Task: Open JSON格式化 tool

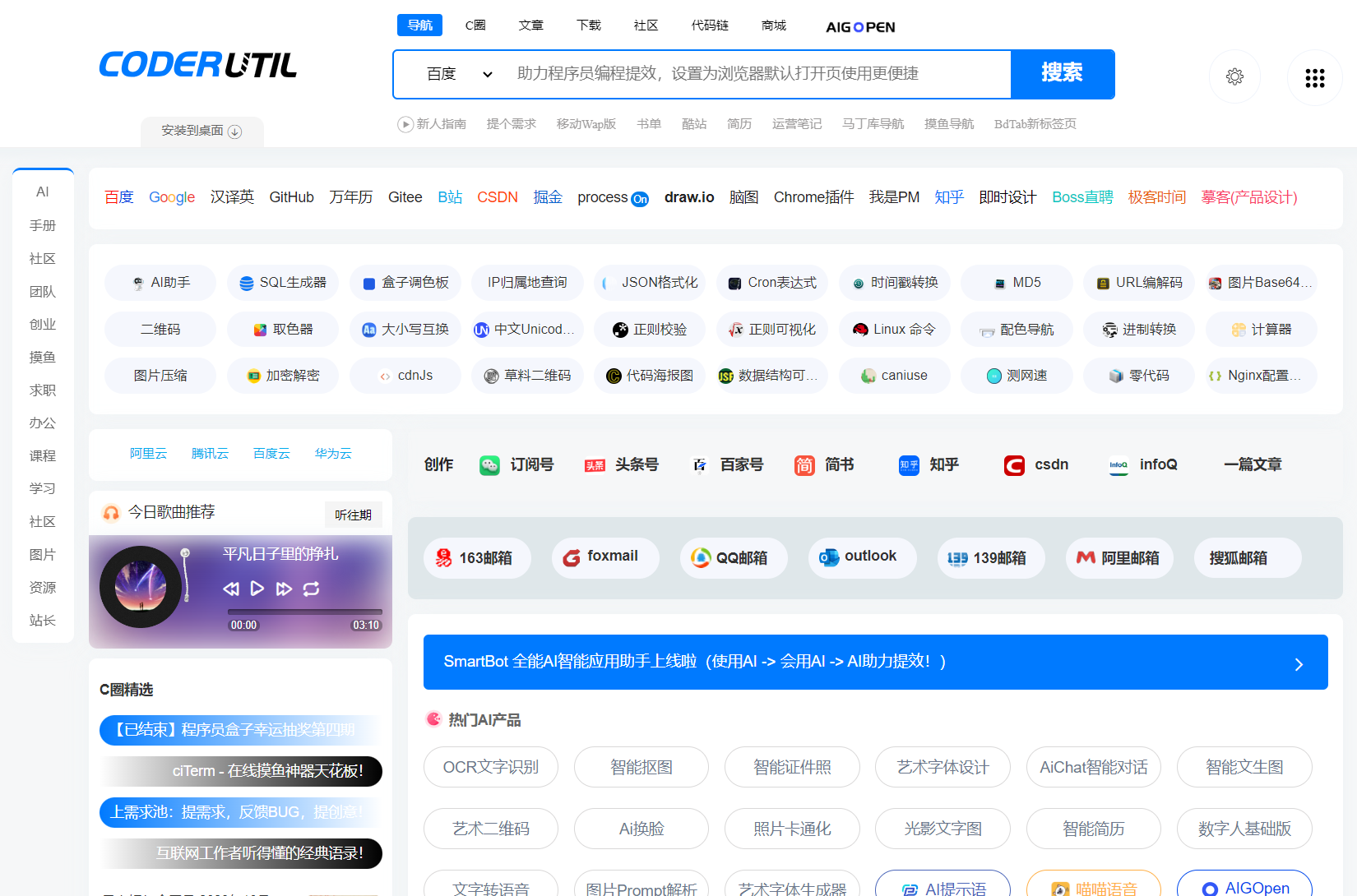Action: (x=650, y=283)
